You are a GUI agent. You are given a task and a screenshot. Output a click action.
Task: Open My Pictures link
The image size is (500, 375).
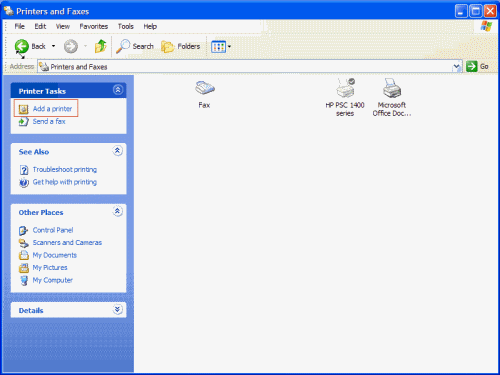pyautogui.click(x=50, y=267)
